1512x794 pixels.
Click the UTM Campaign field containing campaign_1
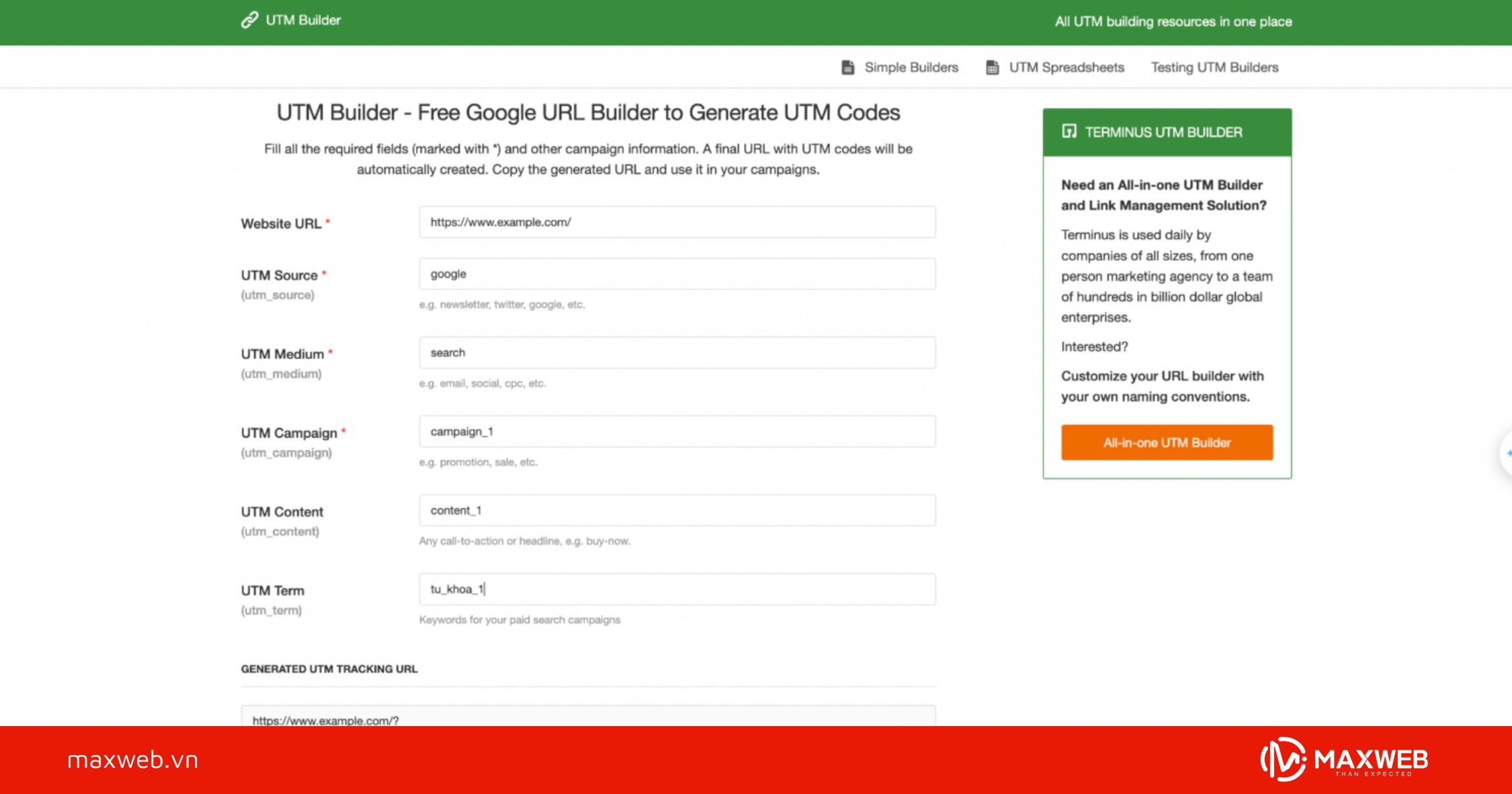click(676, 431)
